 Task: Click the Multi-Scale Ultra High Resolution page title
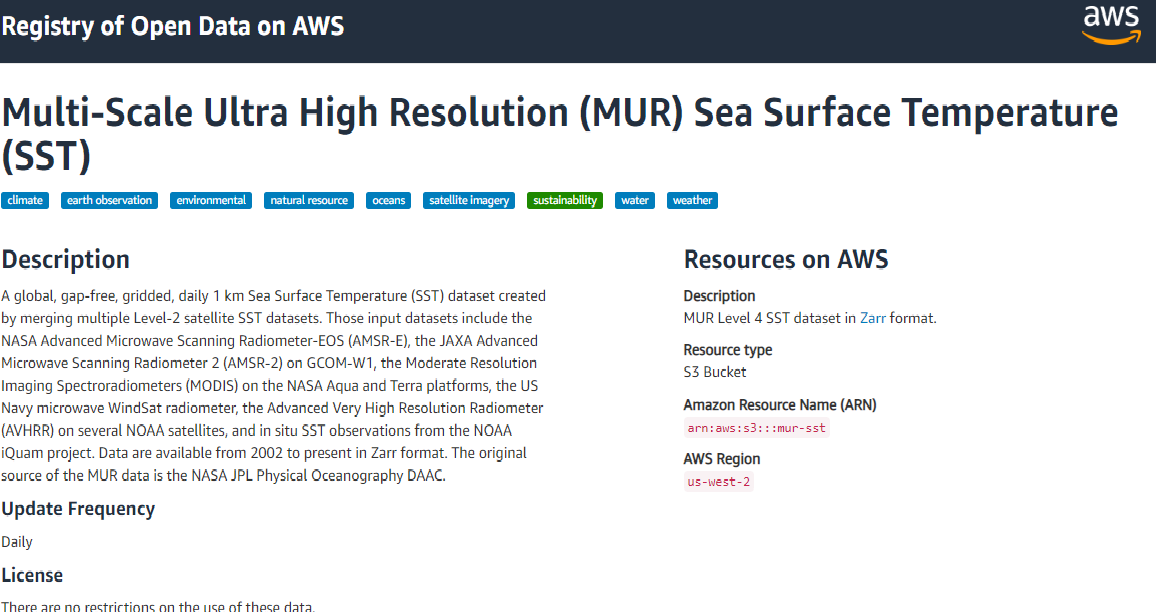pos(560,133)
